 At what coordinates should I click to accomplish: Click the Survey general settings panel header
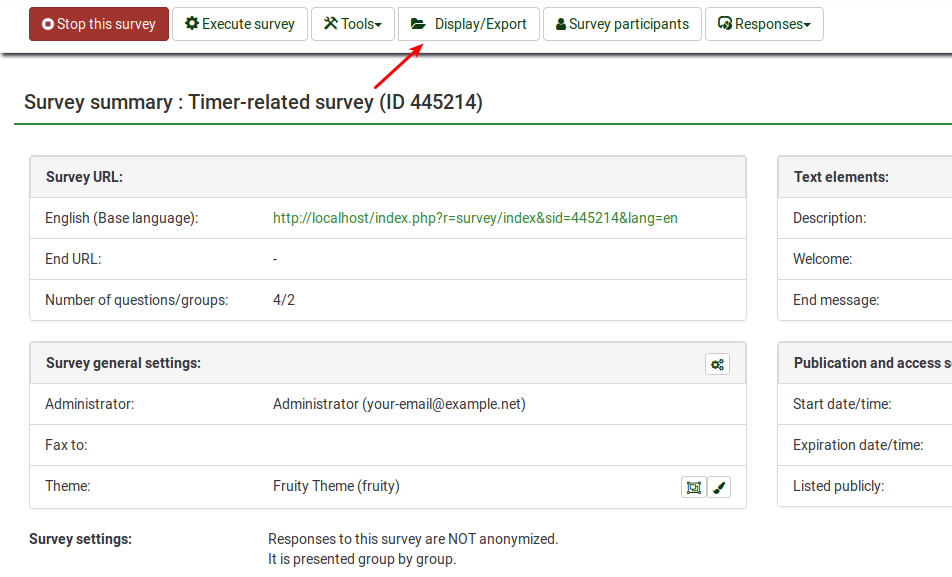(x=123, y=363)
